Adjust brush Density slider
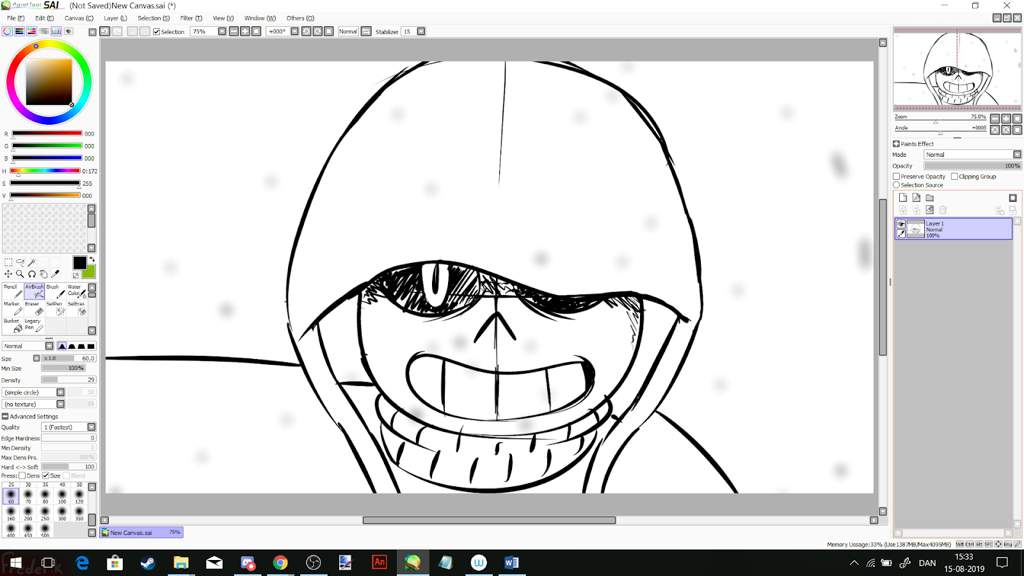Image resolution: width=1024 pixels, height=576 pixels. pyautogui.click(x=69, y=379)
